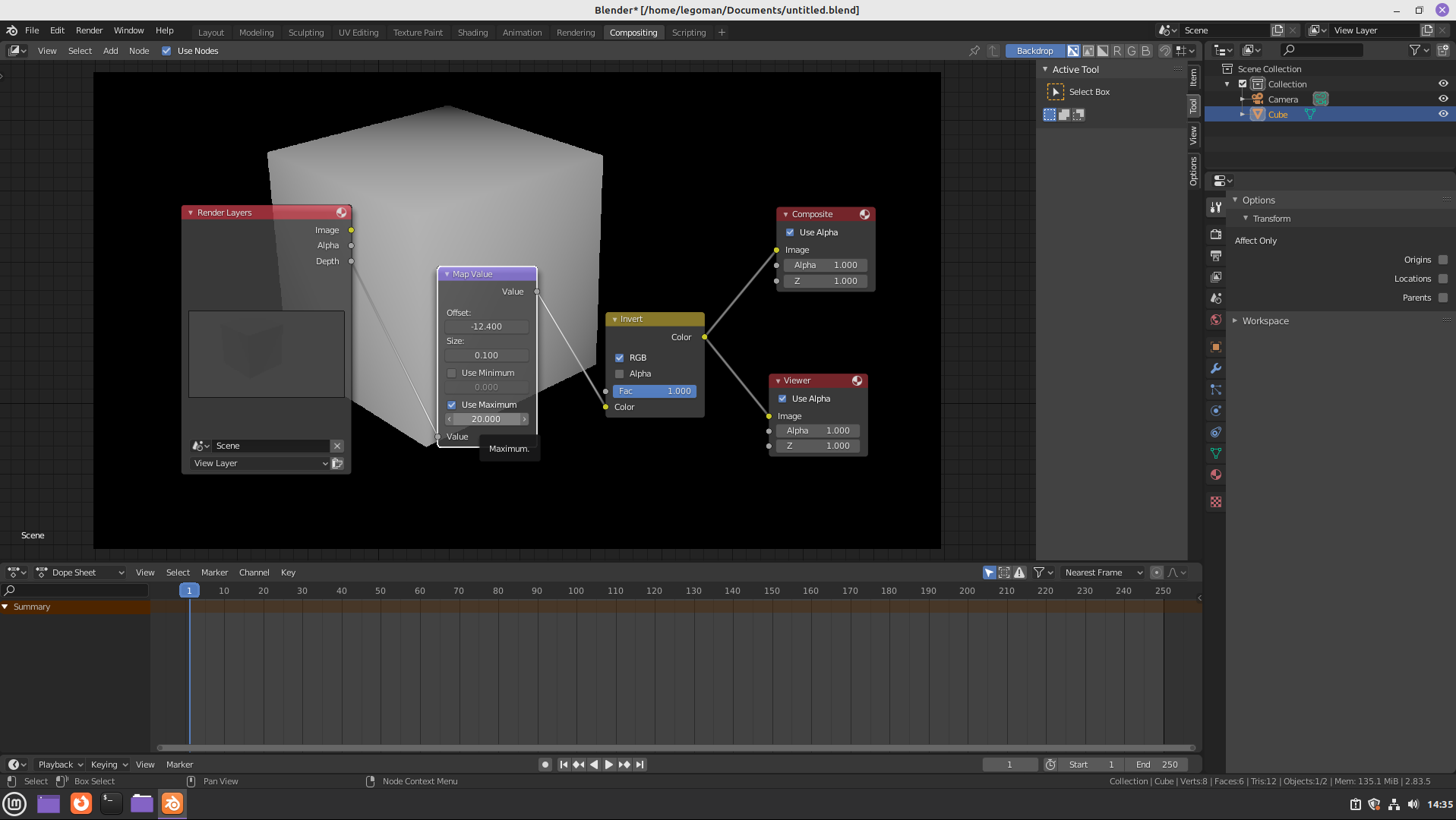Uncheck RGB in the Invert node
1456x820 pixels.
coord(620,358)
